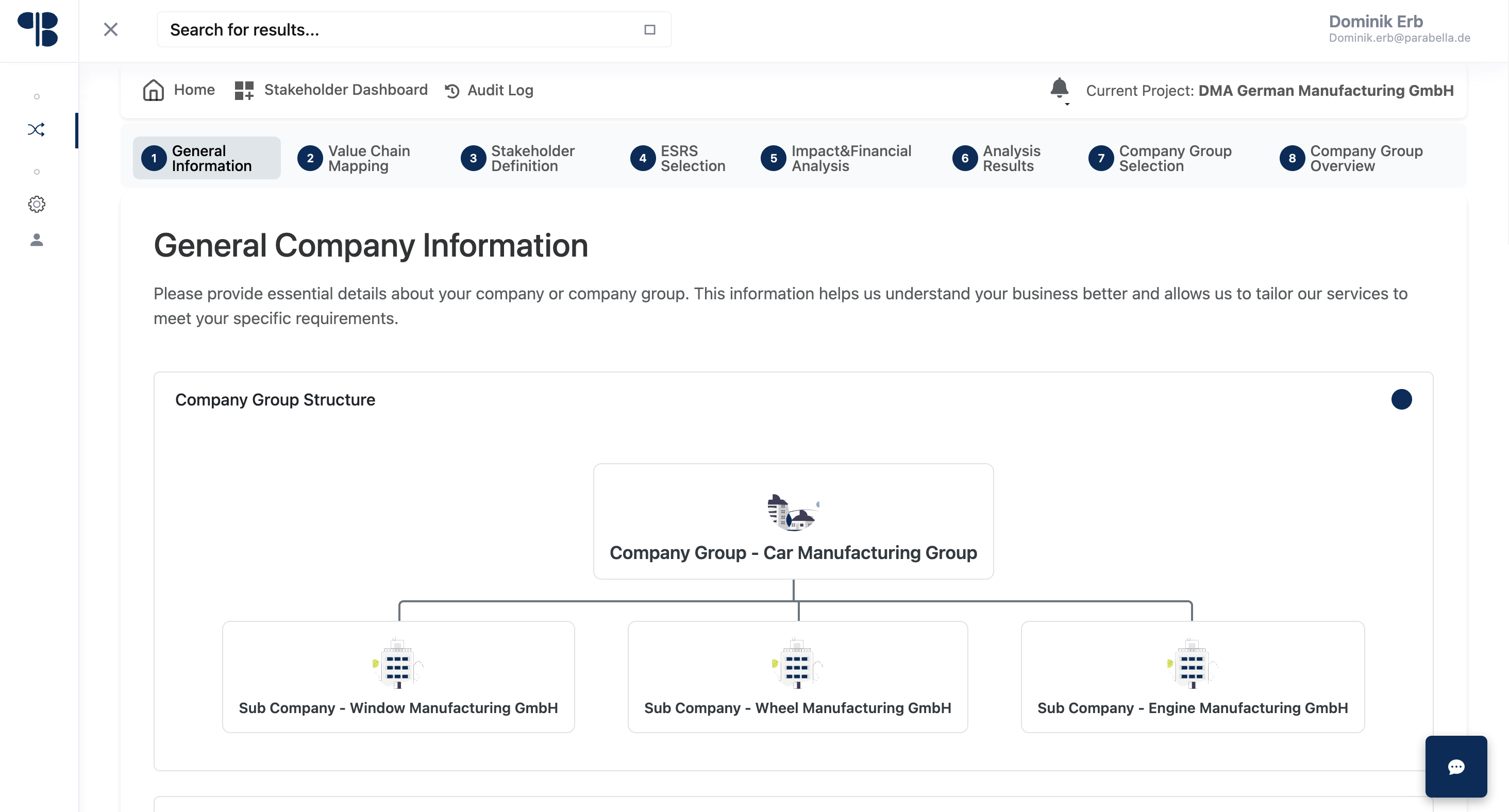Select Company Group - Car Manufacturing Group card

[793, 521]
